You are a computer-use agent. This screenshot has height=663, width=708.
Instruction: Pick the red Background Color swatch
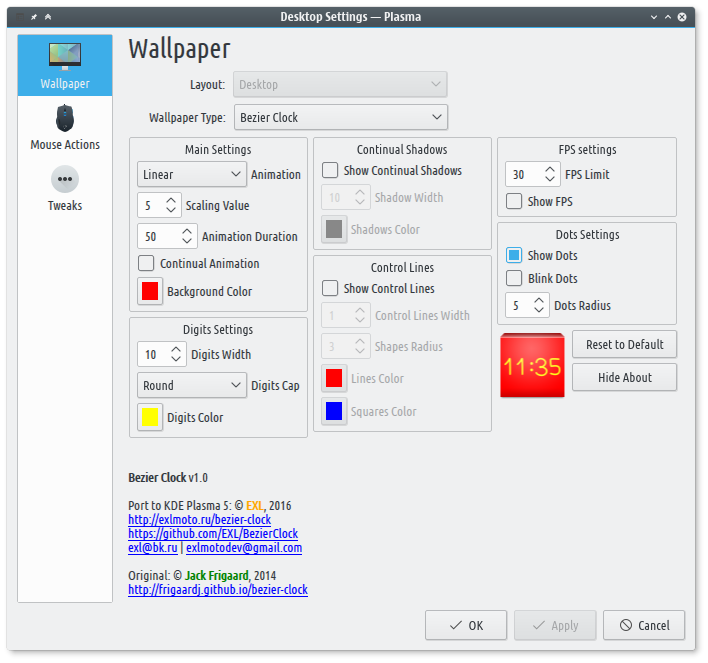tap(150, 291)
